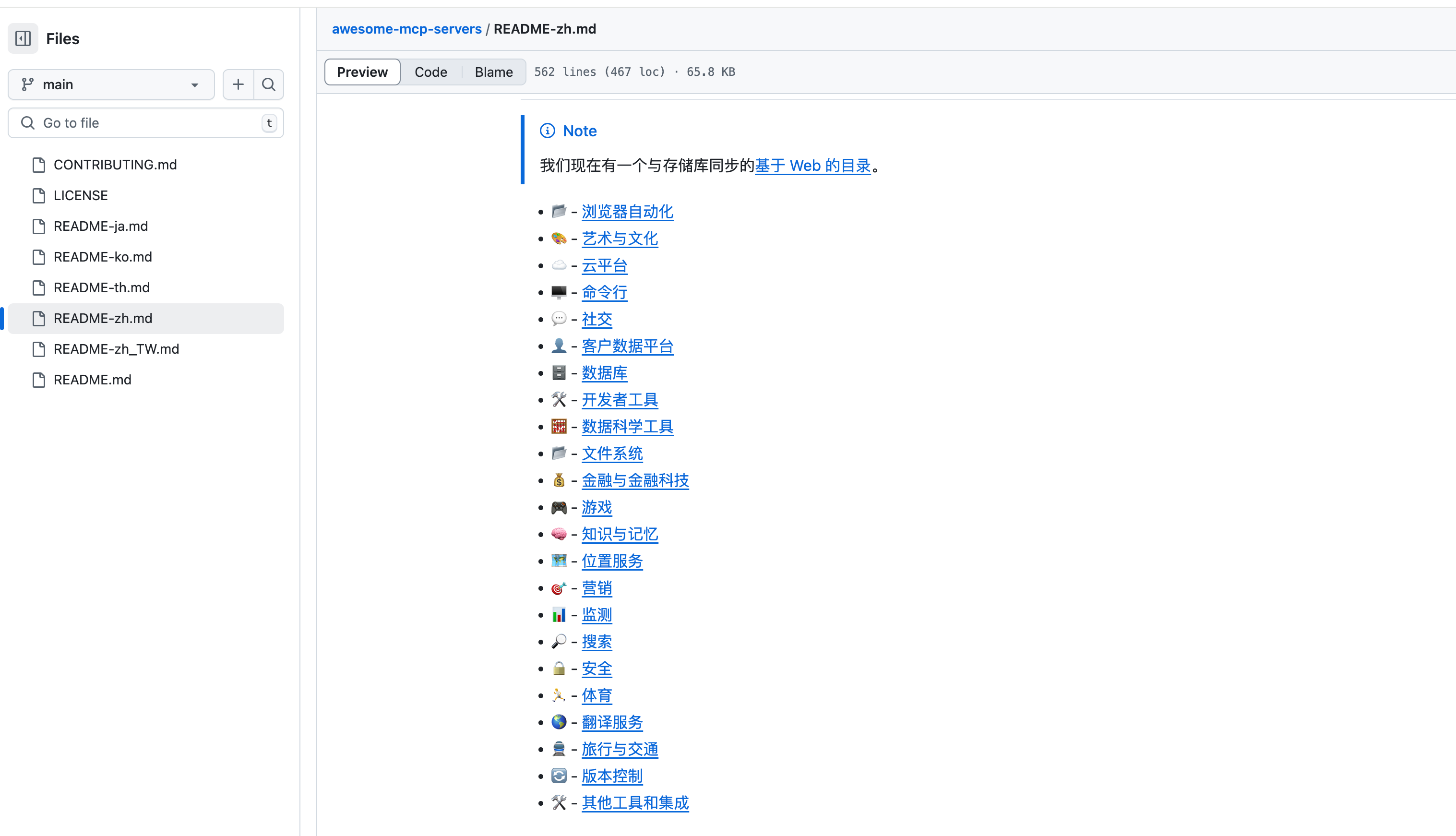
Task: Collapse the Files sidebar panel
Action: (23, 38)
